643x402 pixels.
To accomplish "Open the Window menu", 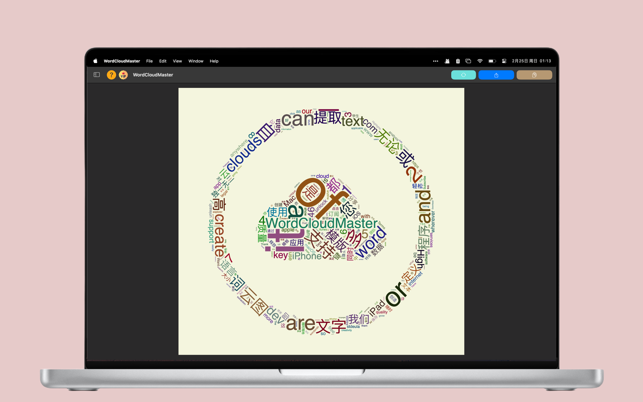I will coord(196,61).
